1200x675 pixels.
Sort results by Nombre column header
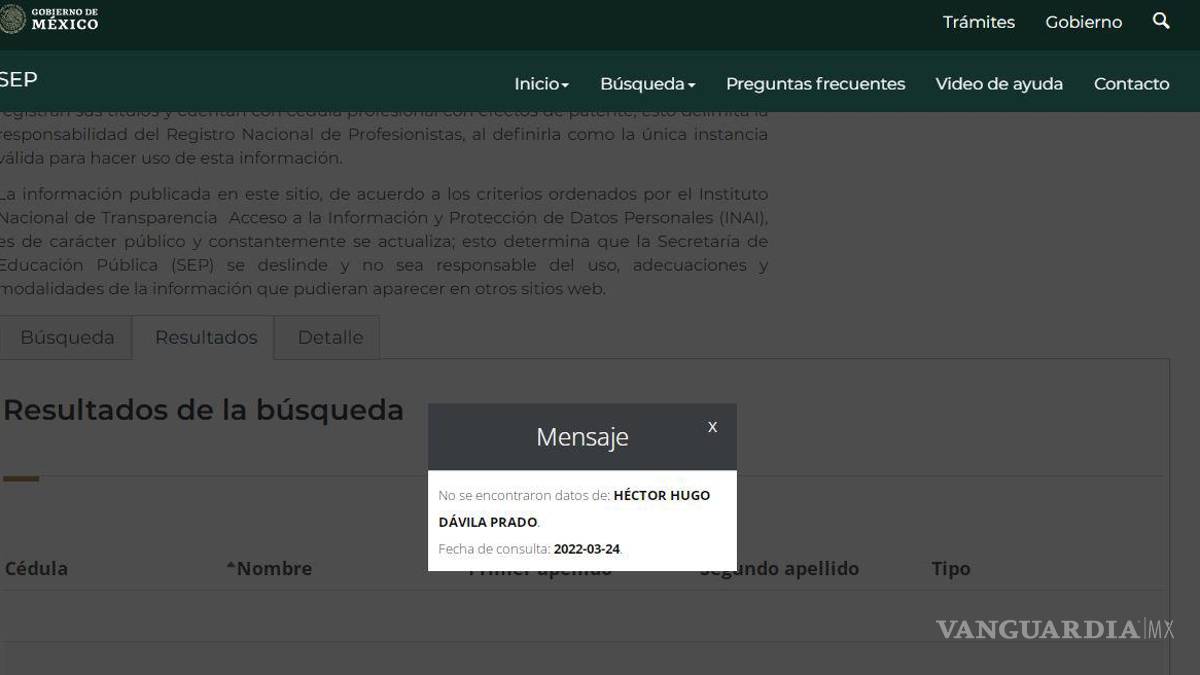[270, 569]
